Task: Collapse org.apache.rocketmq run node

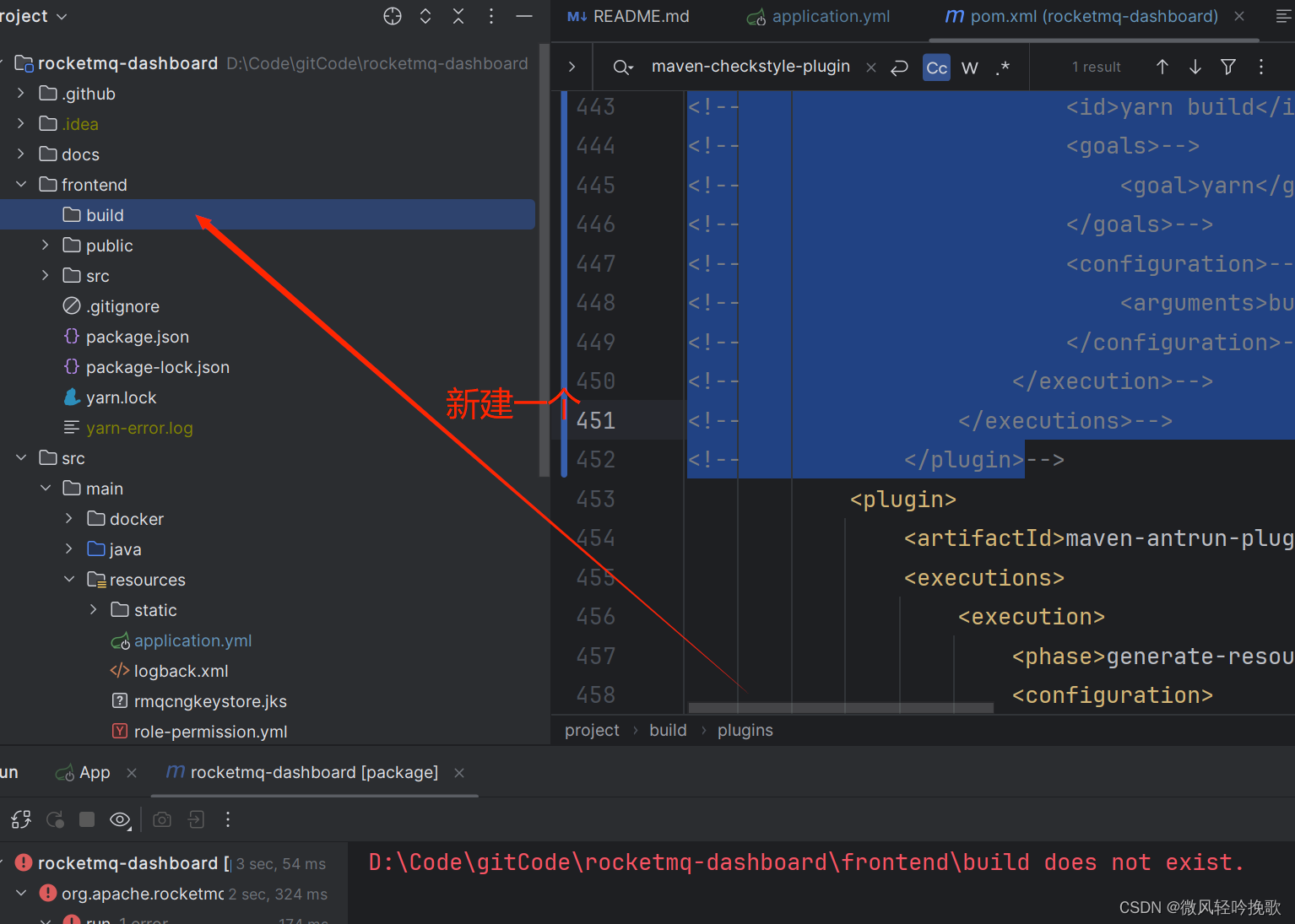Action: pos(21,894)
